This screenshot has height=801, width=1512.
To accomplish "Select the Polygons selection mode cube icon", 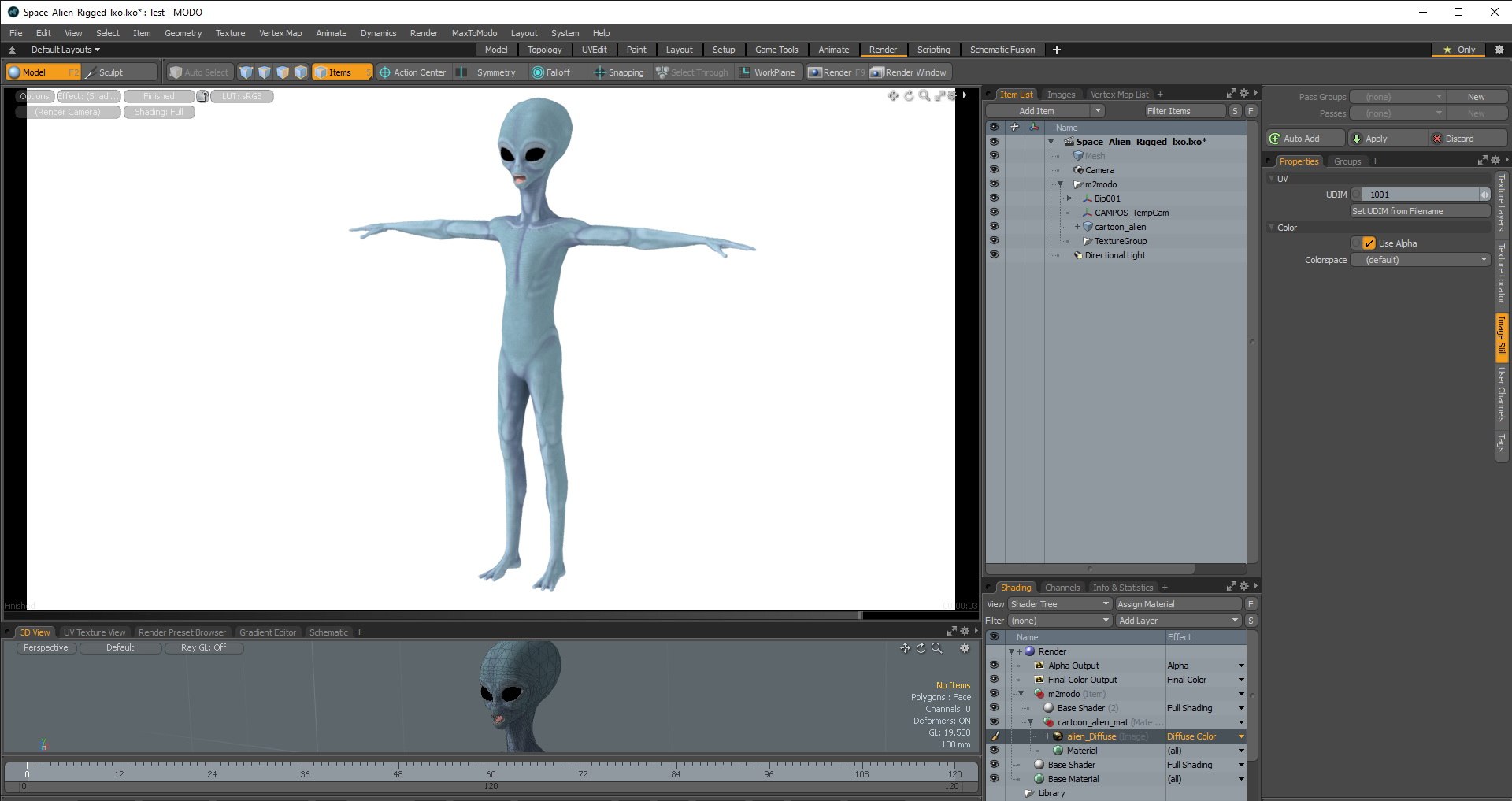I will click(x=283, y=72).
